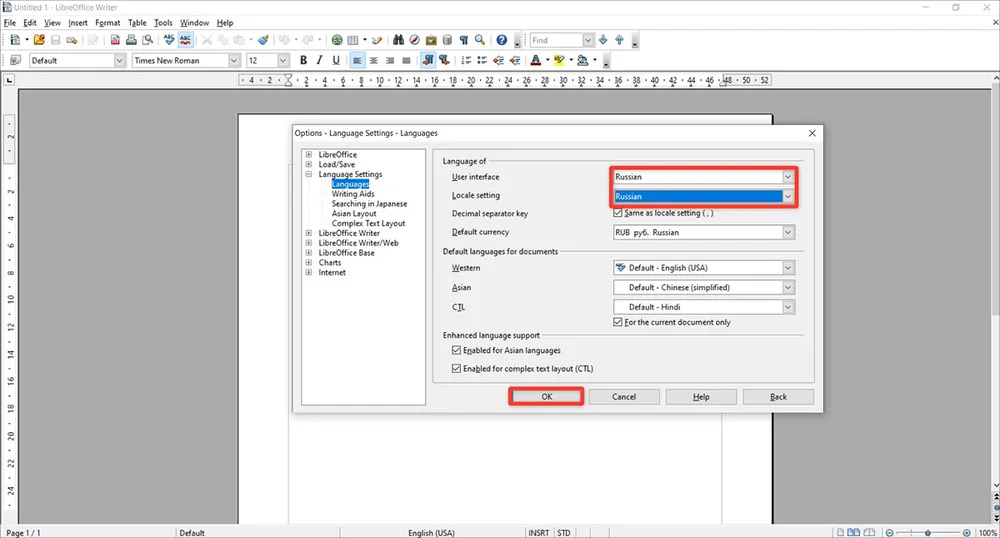Screen dimensions: 1000x538
Task: Click the Insert Table icon
Action: (353, 40)
